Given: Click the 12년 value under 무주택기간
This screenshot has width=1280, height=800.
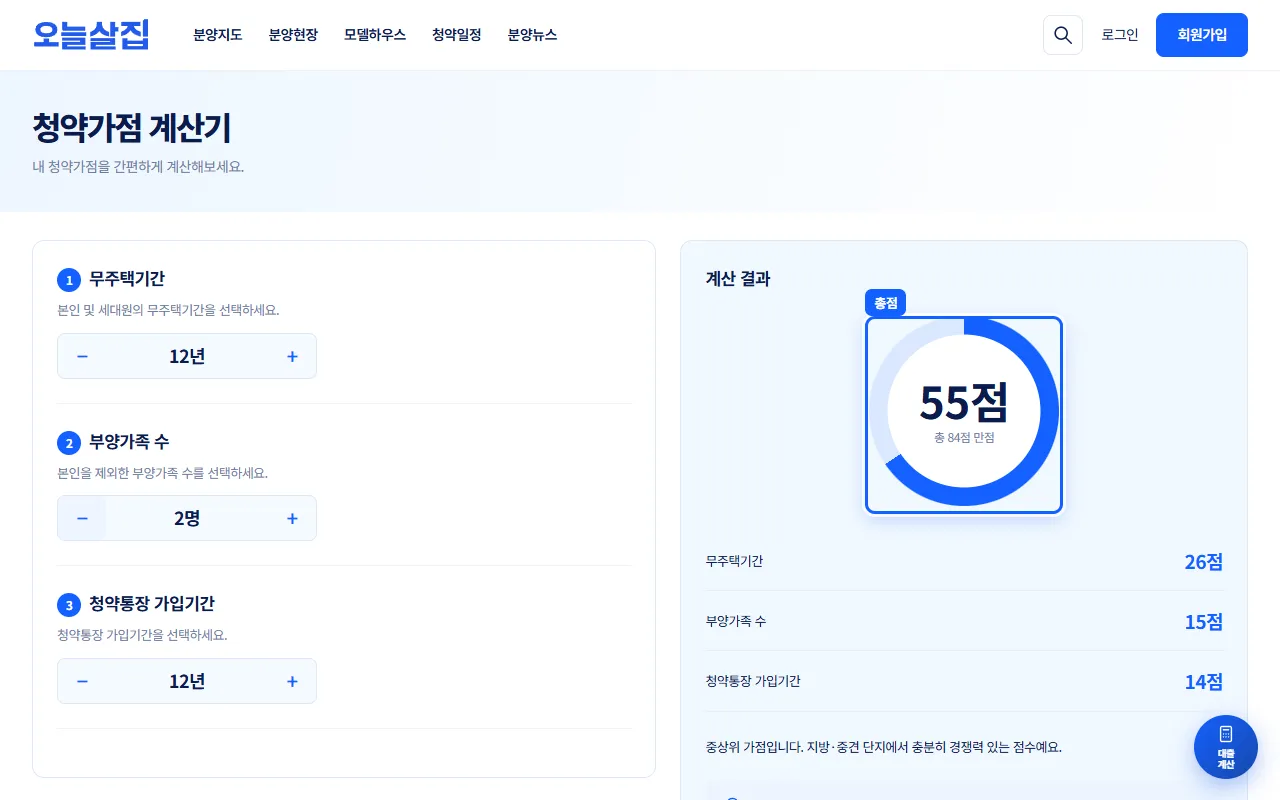Looking at the screenshot, I should click(187, 356).
